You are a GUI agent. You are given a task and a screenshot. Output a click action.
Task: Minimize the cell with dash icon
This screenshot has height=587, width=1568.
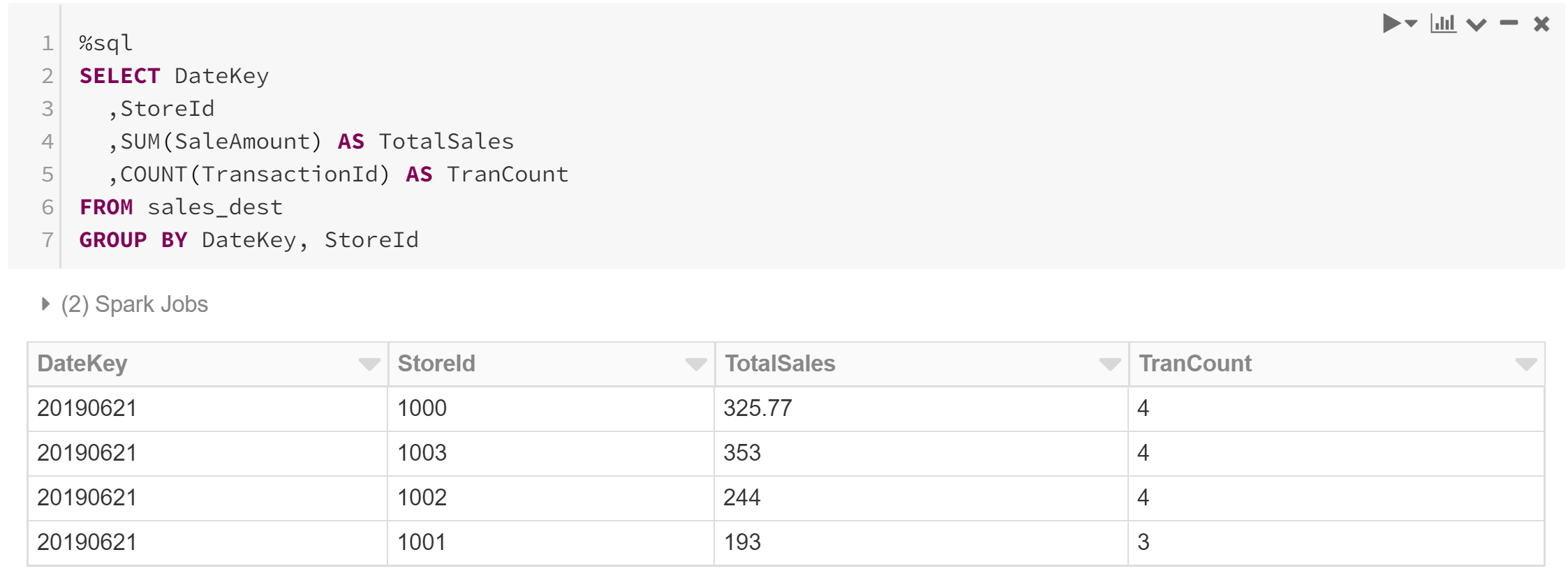tap(1509, 23)
